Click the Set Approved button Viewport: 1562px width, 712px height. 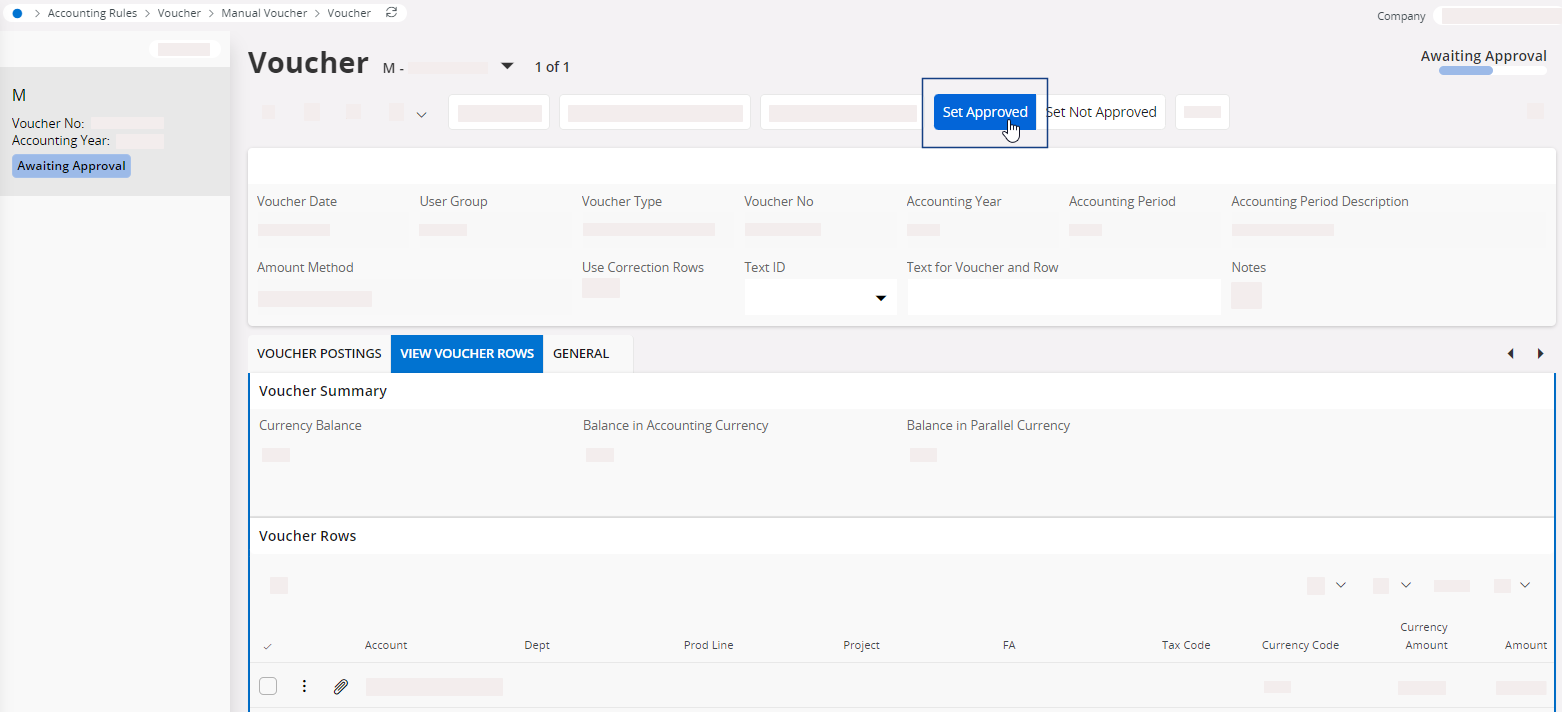coord(984,112)
